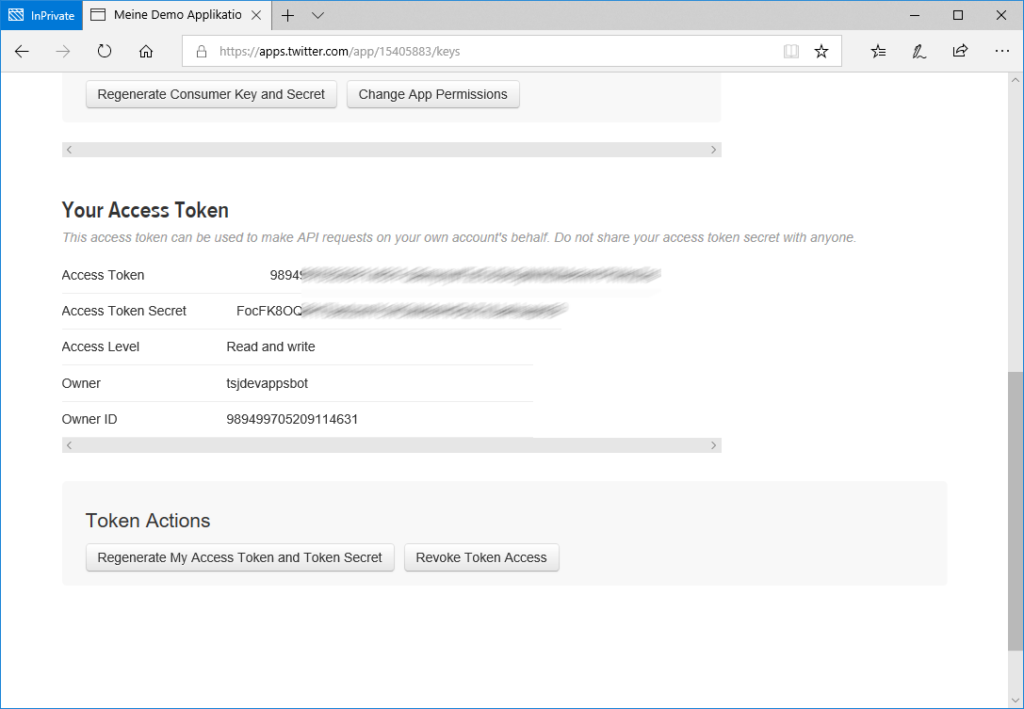Click Regenerate Consumer Key and Secret
The width and height of the screenshot is (1024, 709).
tap(211, 94)
